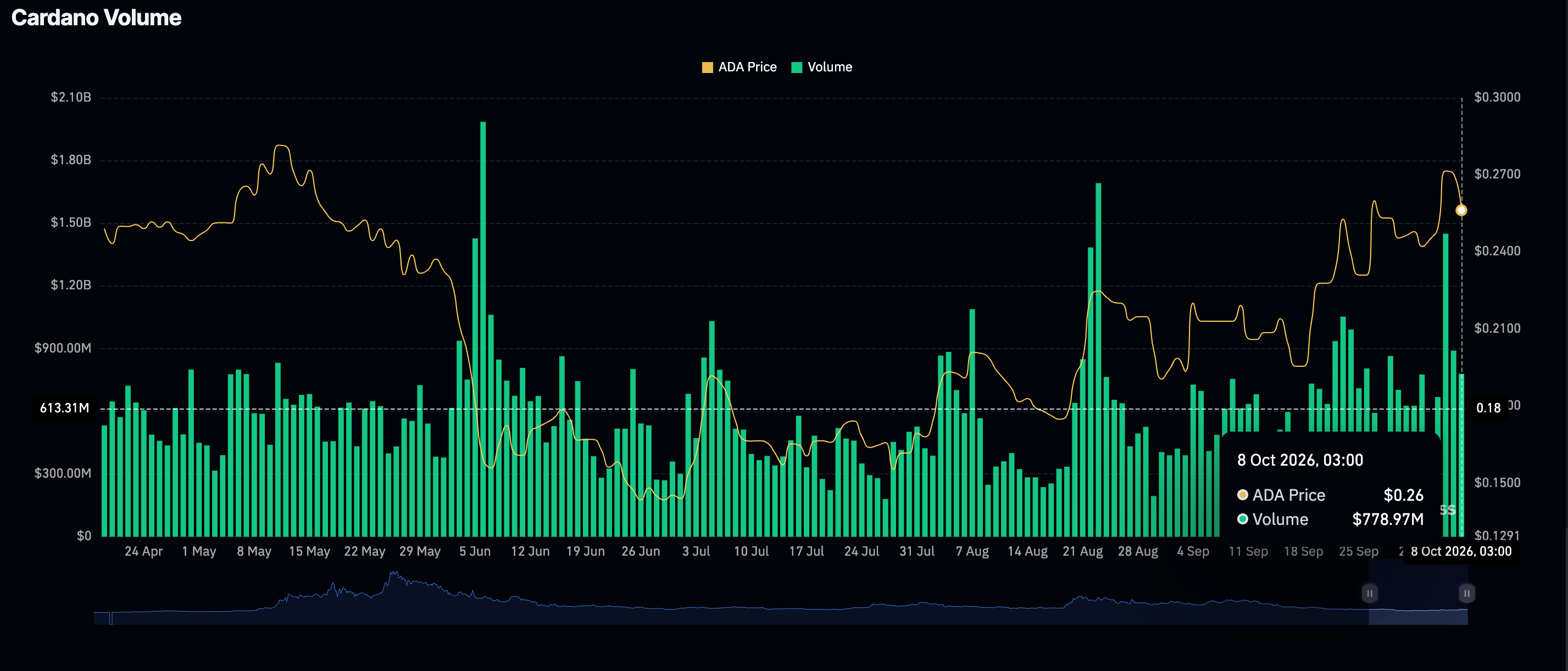1568x671 pixels.
Task: Click the 7 Aug date axis label
Action: (x=972, y=551)
